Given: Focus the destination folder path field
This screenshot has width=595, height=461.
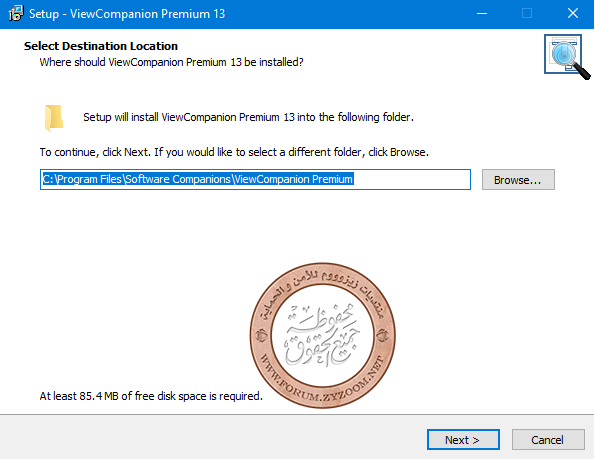Looking at the screenshot, I should [x=255, y=179].
